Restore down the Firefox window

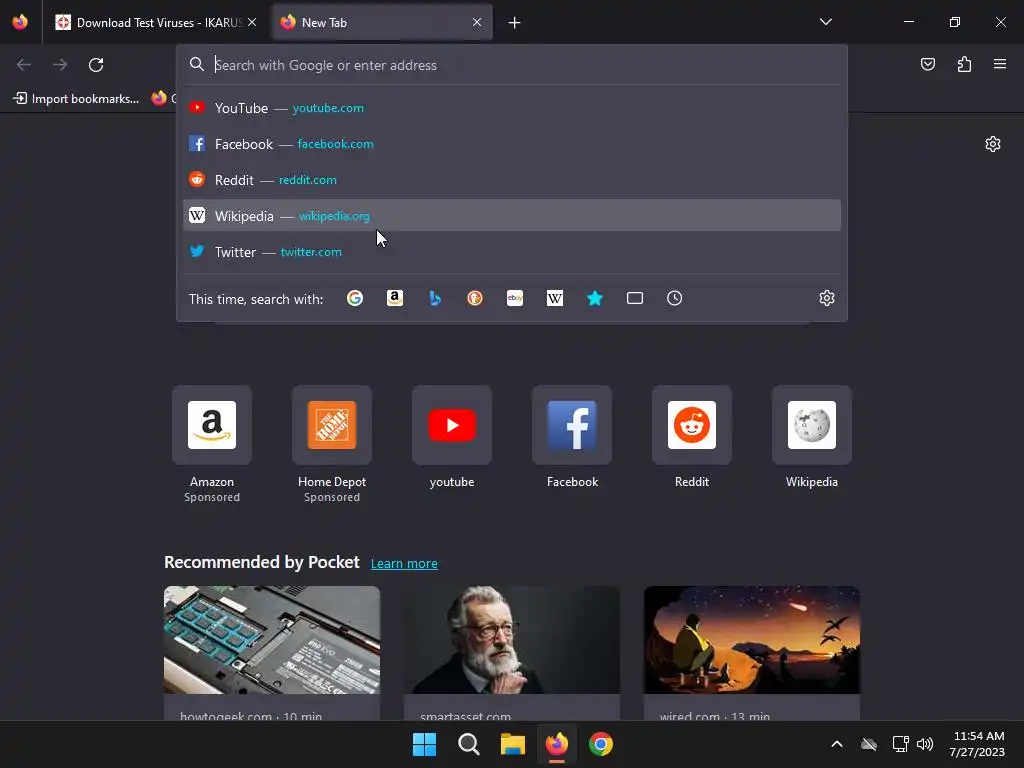point(954,22)
